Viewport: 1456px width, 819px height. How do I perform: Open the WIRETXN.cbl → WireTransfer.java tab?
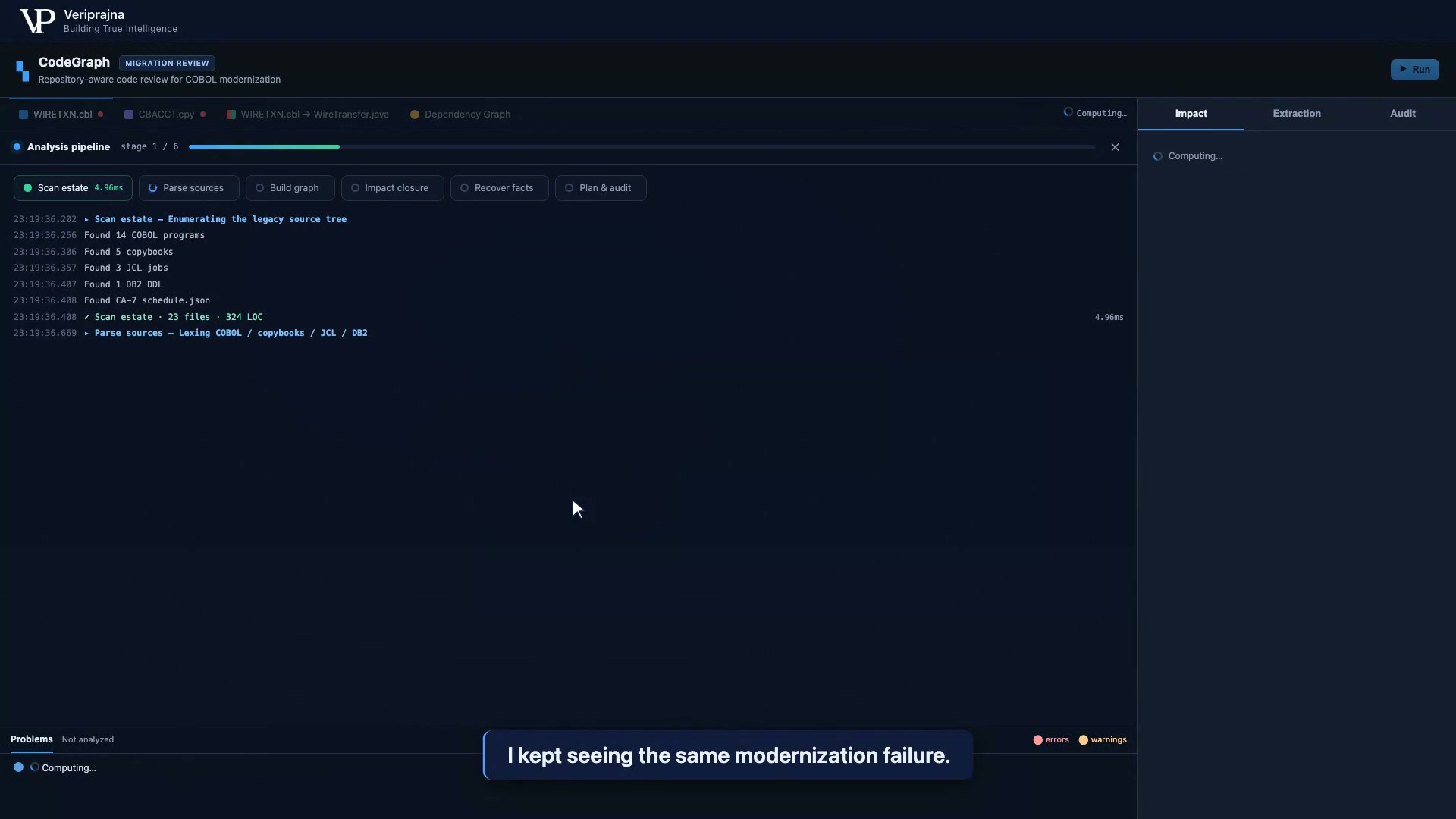click(x=308, y=115)
